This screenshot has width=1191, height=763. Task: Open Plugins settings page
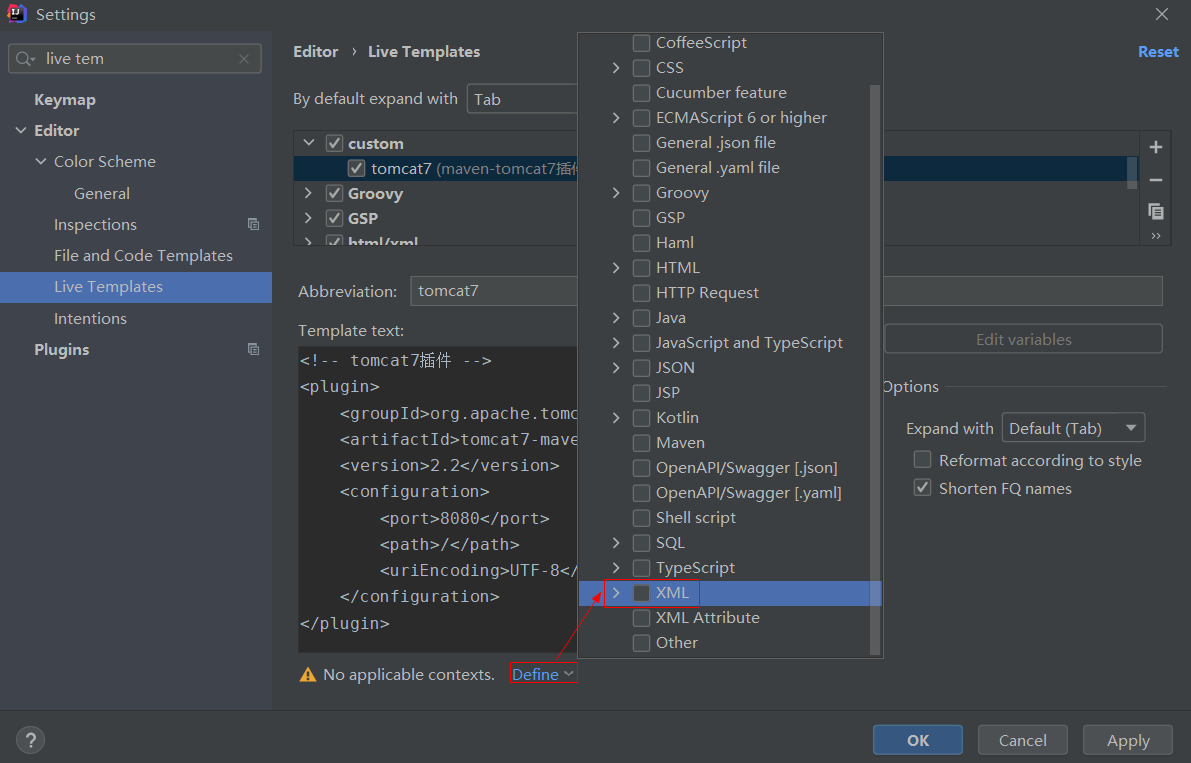62,350
